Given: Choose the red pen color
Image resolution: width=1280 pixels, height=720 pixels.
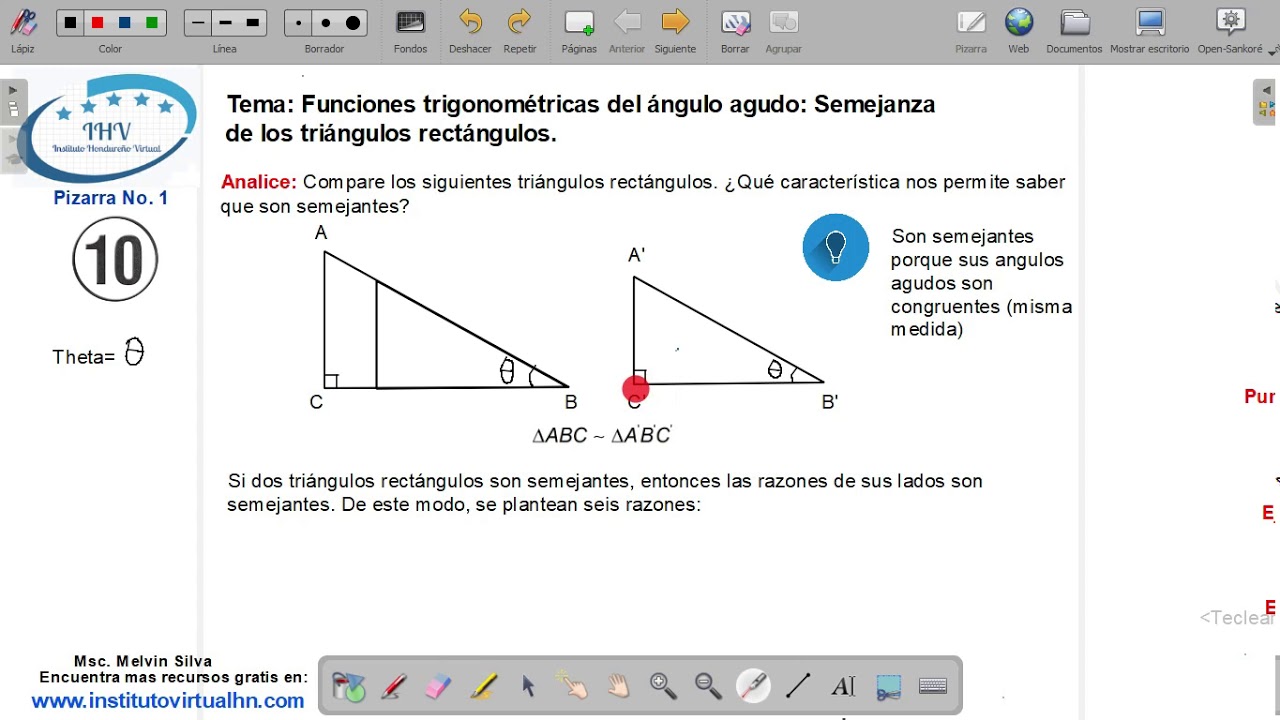Looking at the screenshot, I should coord(97,23).
